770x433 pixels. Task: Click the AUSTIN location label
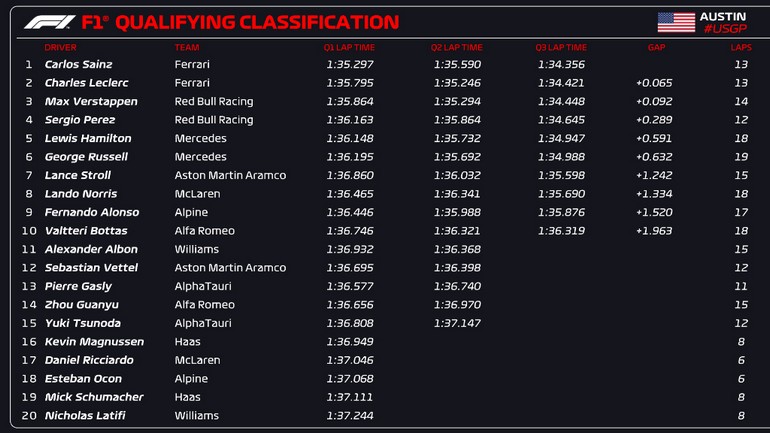pos(723,16)
